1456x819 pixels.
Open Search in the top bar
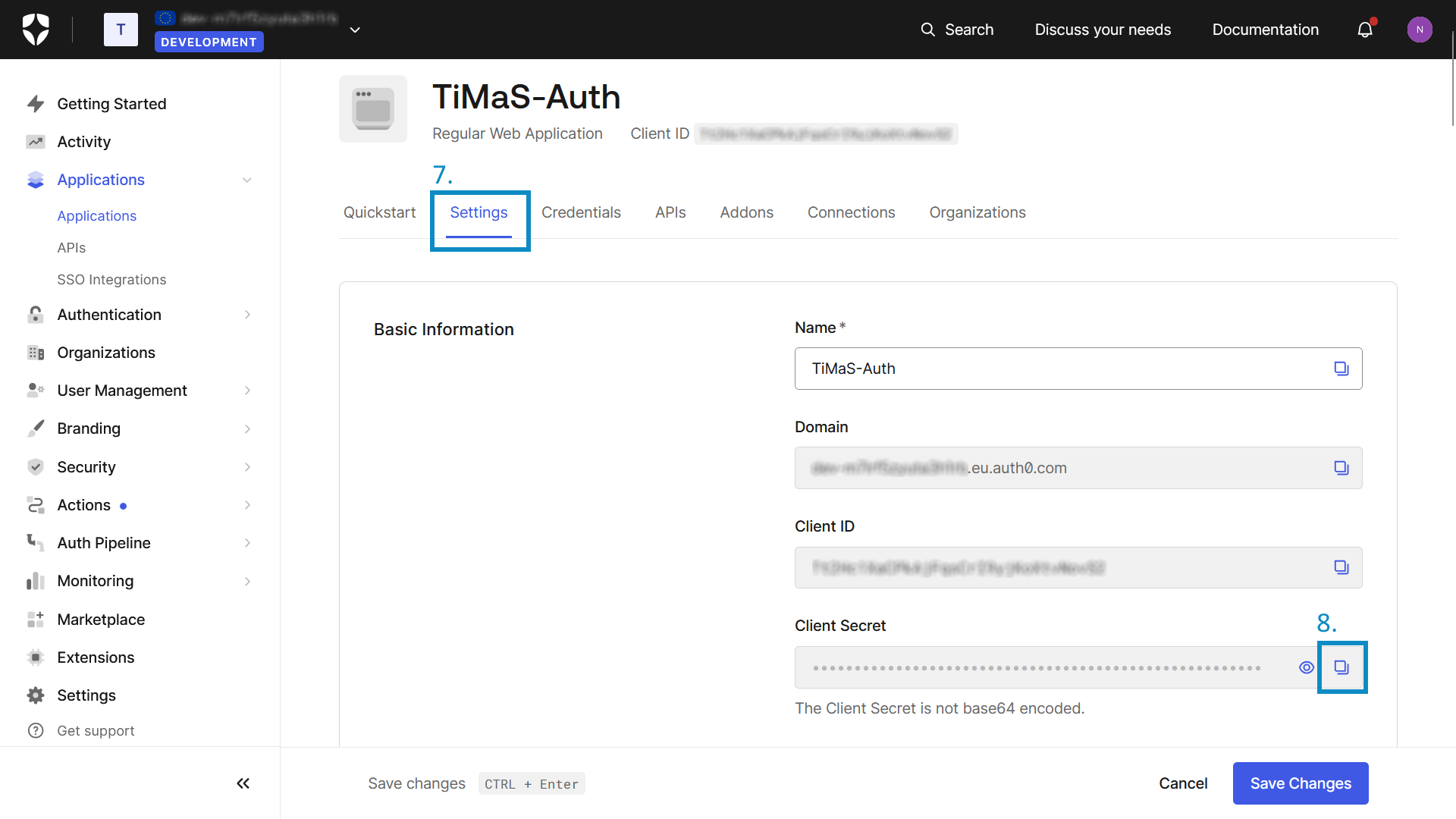957,30
